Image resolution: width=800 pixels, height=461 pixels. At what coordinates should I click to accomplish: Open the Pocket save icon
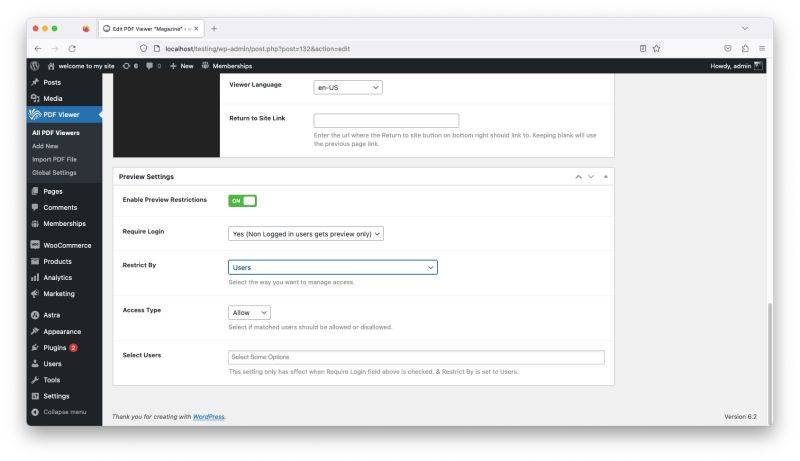(728, 48)
